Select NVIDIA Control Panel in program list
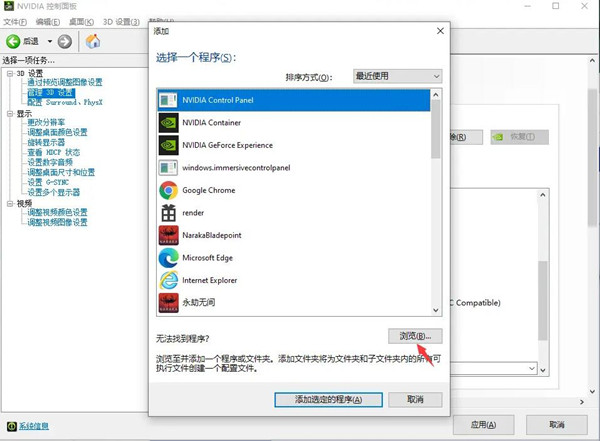Screen dimensions: 600x441 click(x=294, y=100)
